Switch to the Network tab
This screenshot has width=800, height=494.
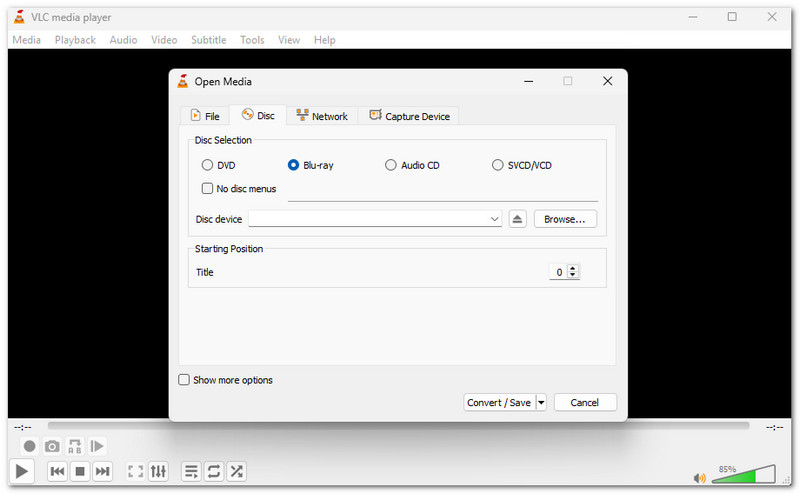[321, 116]
